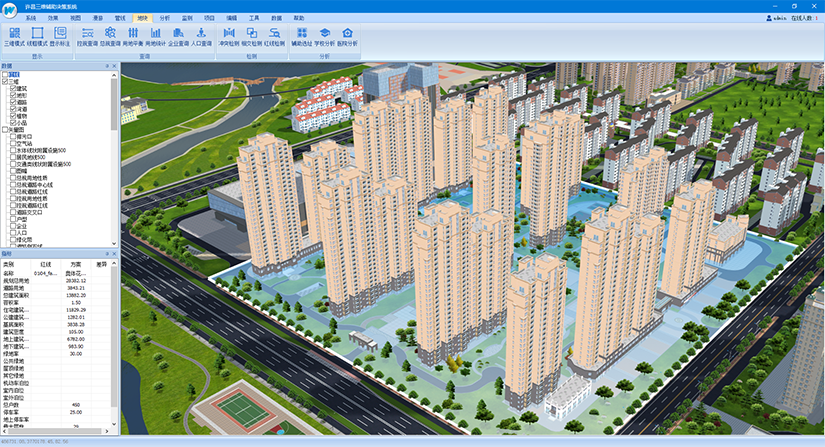
Task: Open the 控规查询 query tool
Action: coord(87,37)
